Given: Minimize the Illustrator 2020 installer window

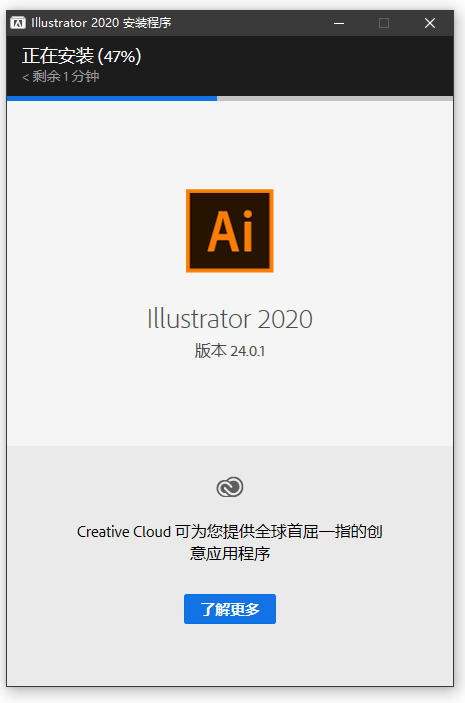Looking at the screenshot, I should (339, 23).
